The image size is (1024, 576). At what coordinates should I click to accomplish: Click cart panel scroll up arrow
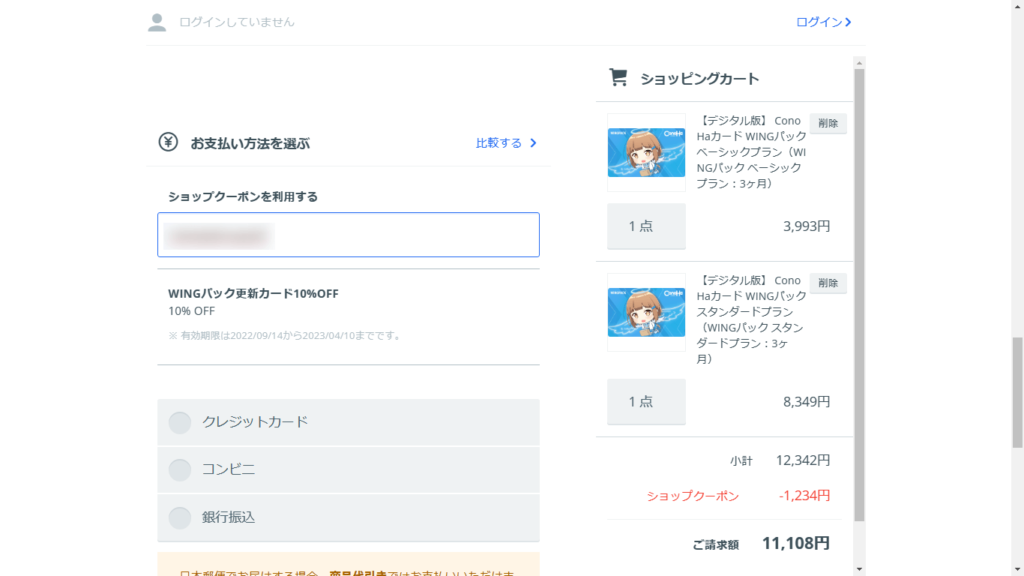pos(859,63)
